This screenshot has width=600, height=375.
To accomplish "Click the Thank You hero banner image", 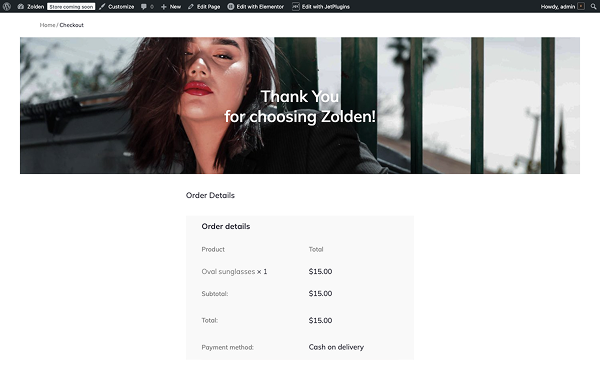I will point(300,105).
